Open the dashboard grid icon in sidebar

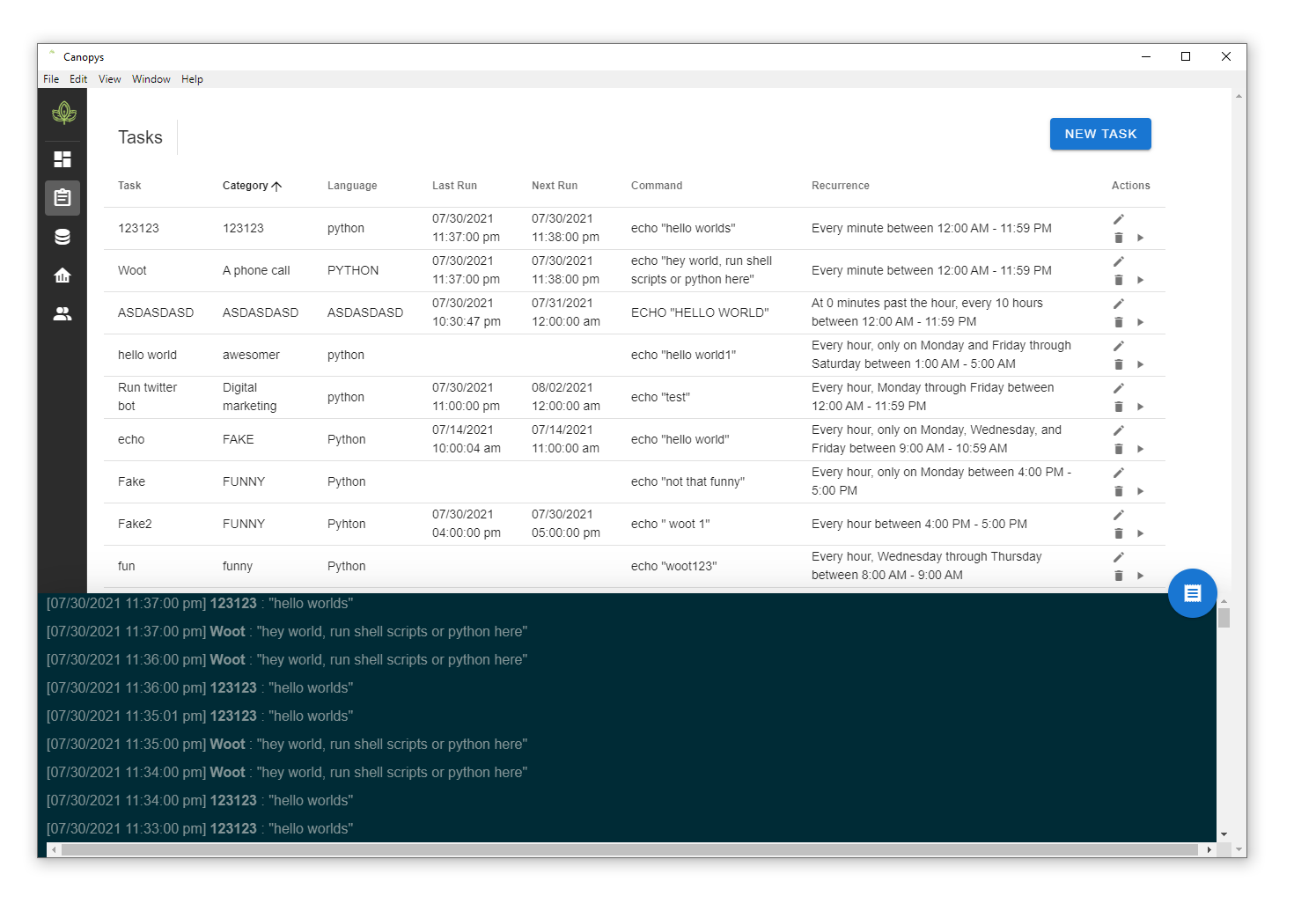click(x=62, y=159)
